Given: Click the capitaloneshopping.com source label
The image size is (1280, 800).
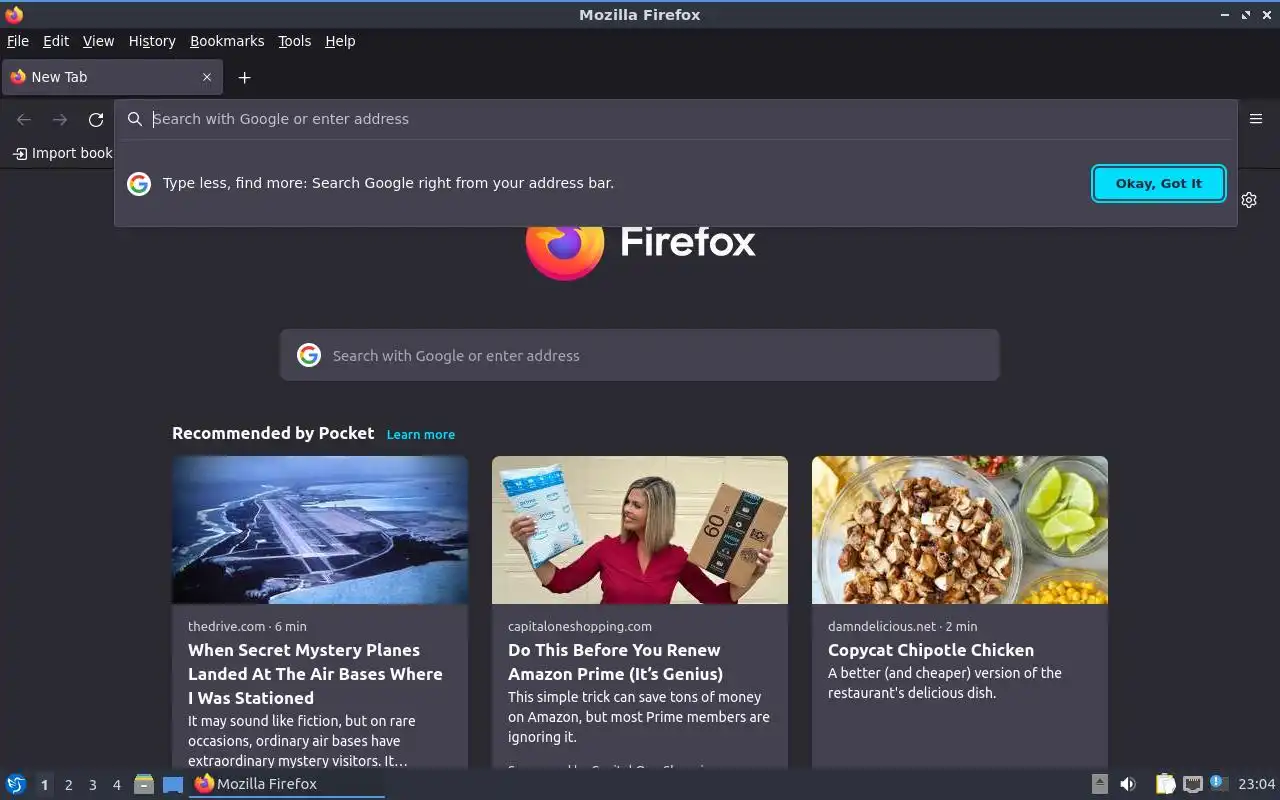Looking at the screenshot, I should [x=580, y=626].
